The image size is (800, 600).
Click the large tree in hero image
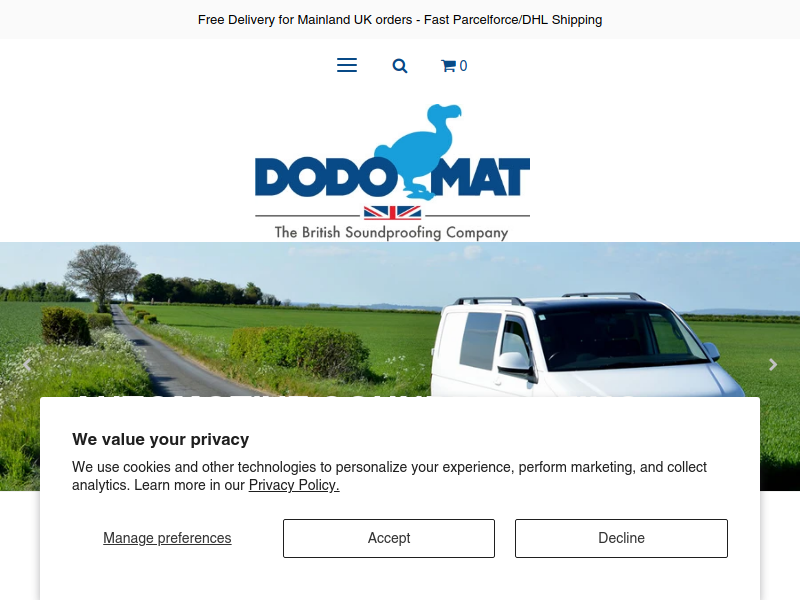pos(102,274)
